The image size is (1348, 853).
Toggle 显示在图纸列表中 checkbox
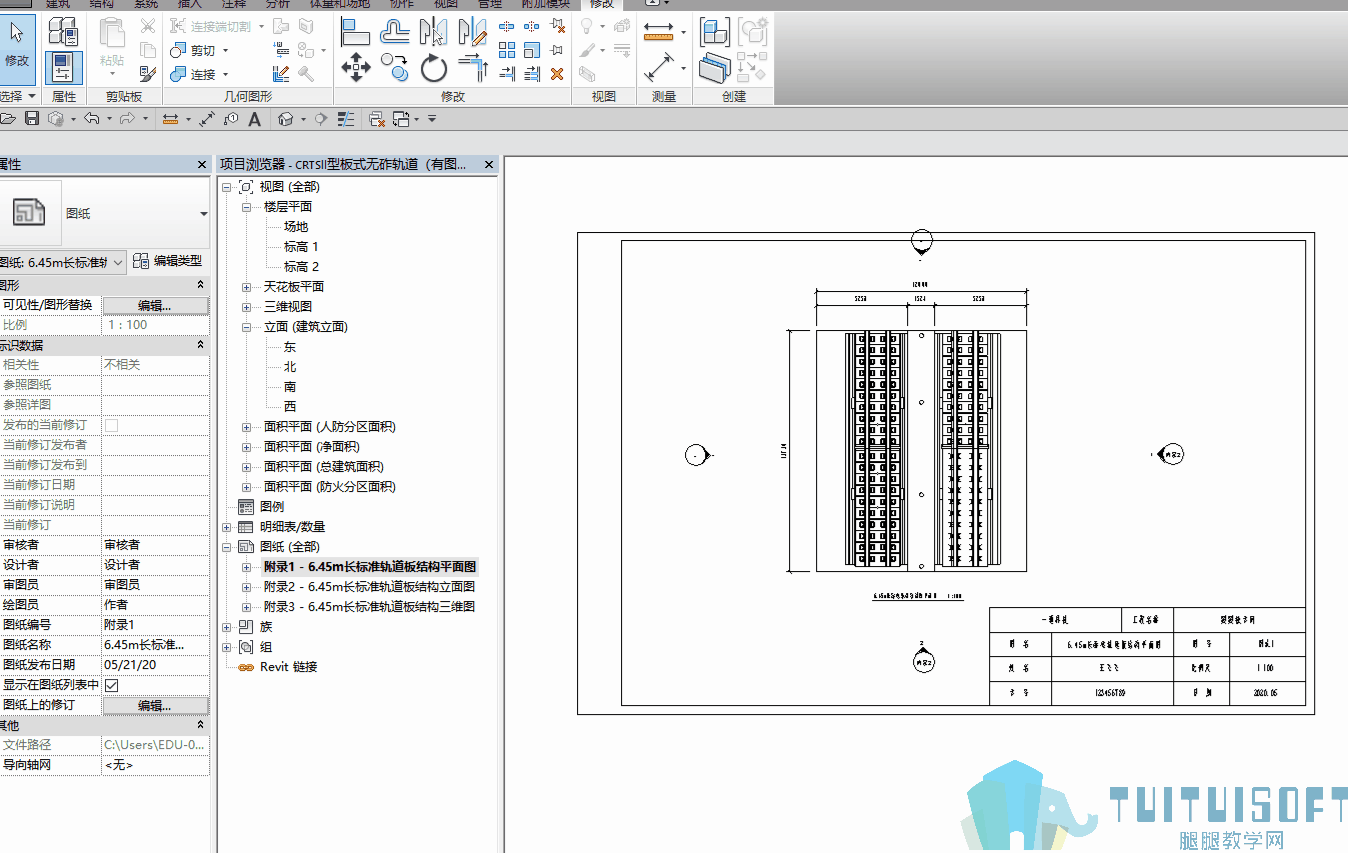(112, 685)
